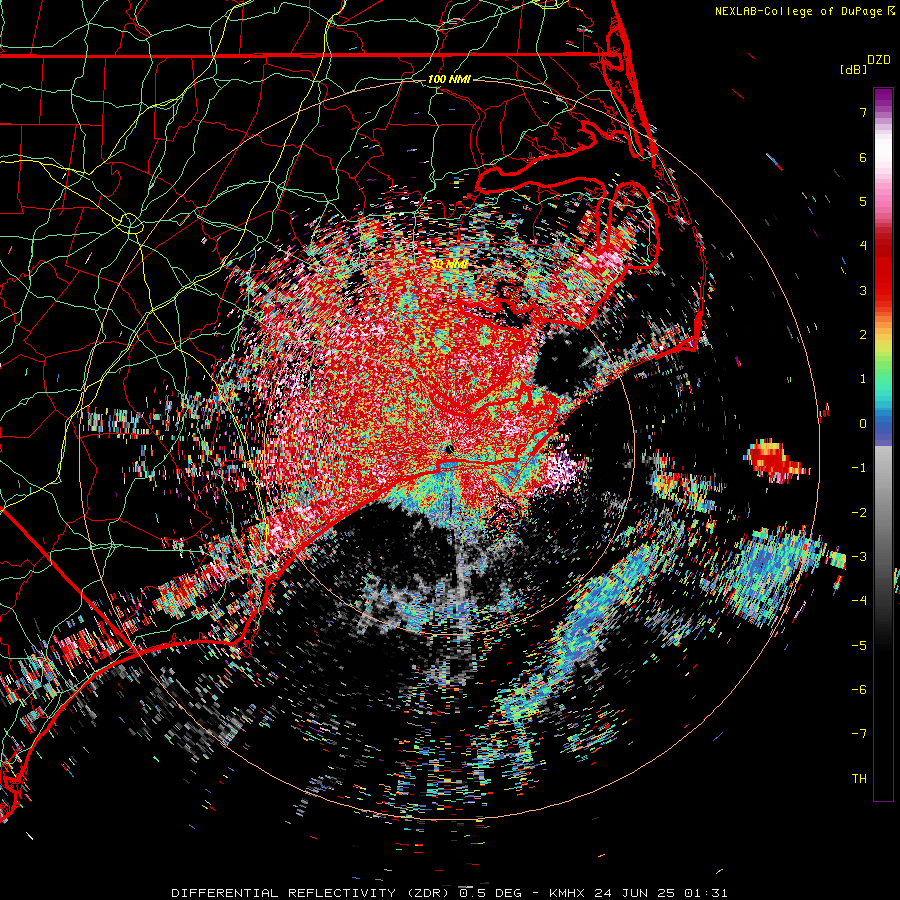This screenshot has height=900, width=900.
Task: Click the 6 value on color scale
Action: pyautogui.click(x=863, y=157)
